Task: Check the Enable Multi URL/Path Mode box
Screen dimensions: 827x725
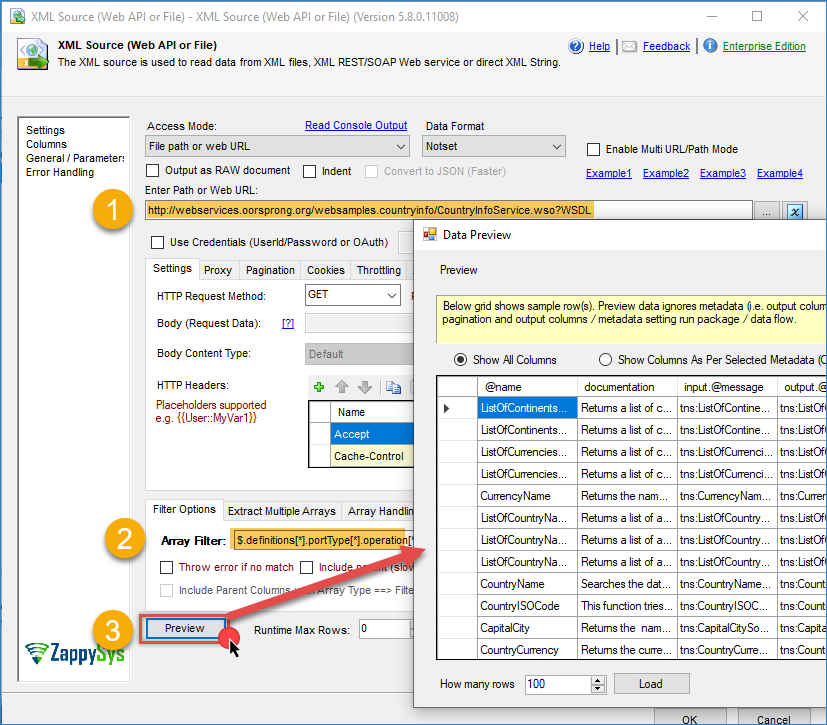Action: click(x=595, y=149)
